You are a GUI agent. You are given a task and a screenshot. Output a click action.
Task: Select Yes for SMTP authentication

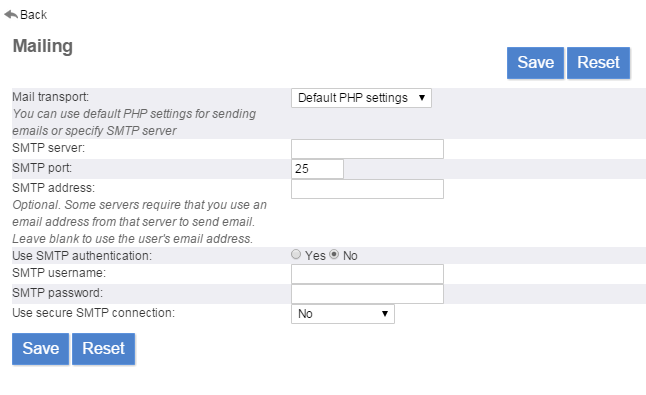296,255
